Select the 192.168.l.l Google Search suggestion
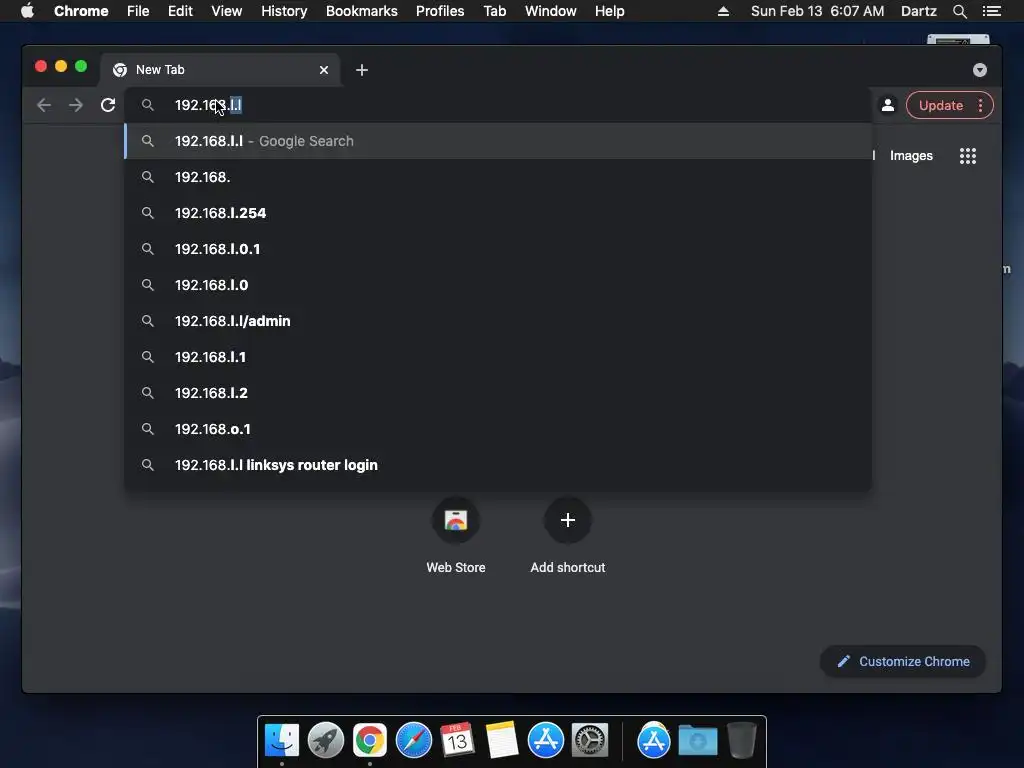Screen dimensions: 1024x768 coord(498,141)
